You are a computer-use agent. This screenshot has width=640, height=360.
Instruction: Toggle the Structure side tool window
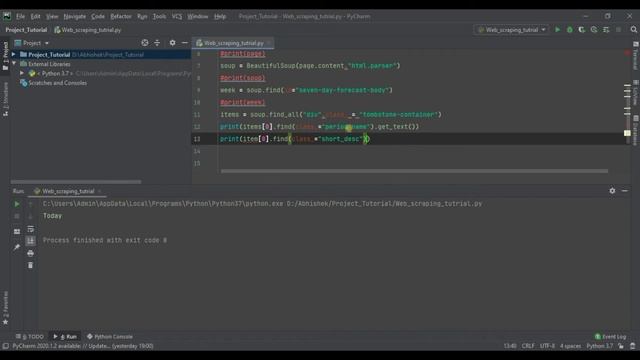[5, 99]
